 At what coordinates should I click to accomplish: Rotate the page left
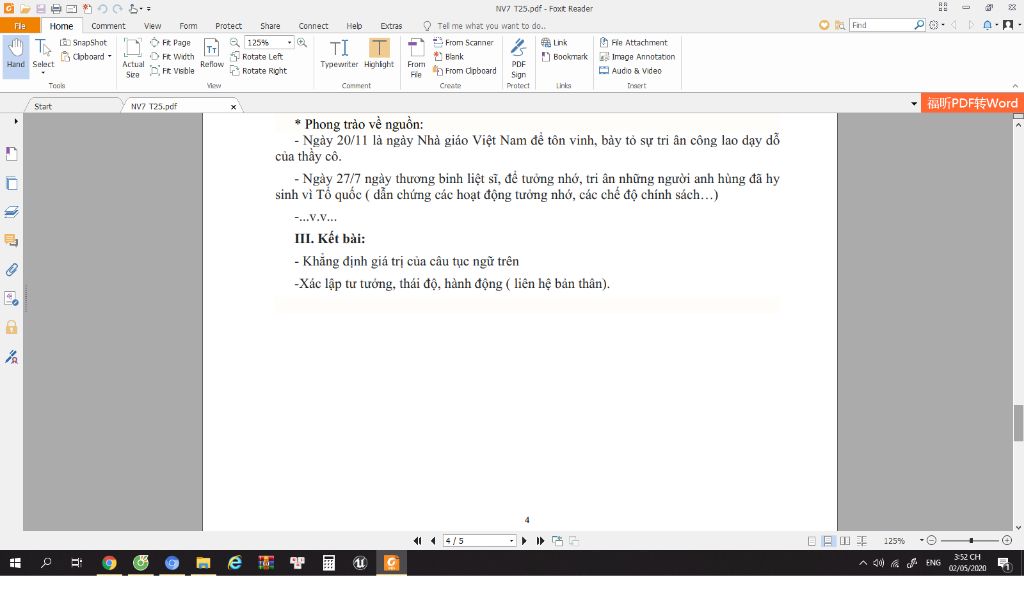coord(256,57)
